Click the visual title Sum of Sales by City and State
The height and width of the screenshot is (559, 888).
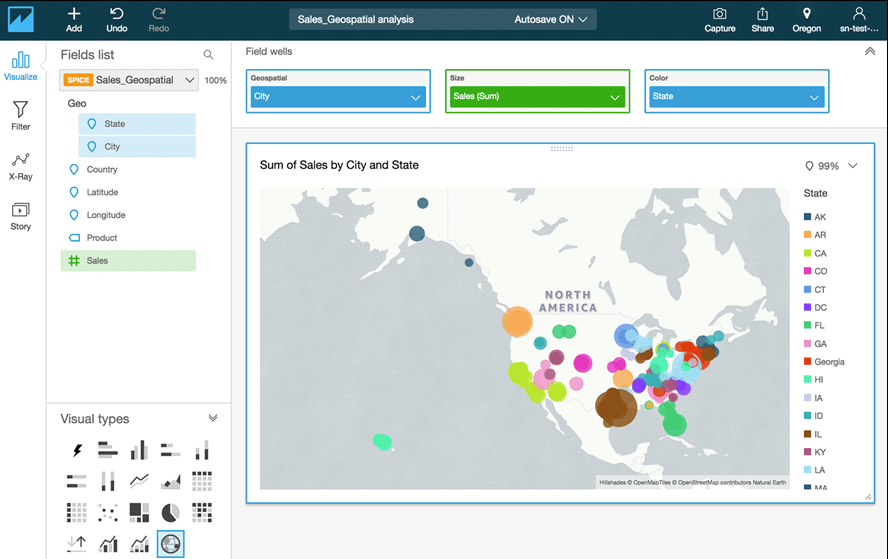point(339,165)
